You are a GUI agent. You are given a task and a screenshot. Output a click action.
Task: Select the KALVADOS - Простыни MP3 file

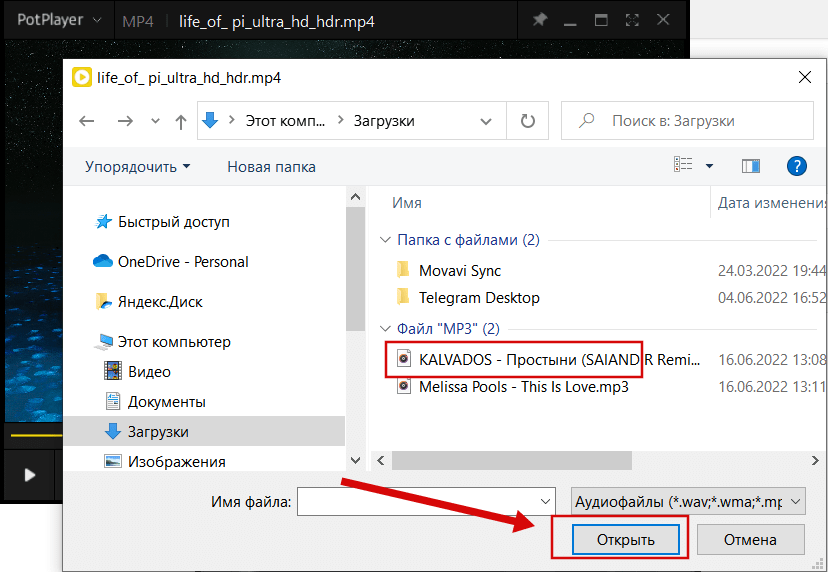[550, 359]
